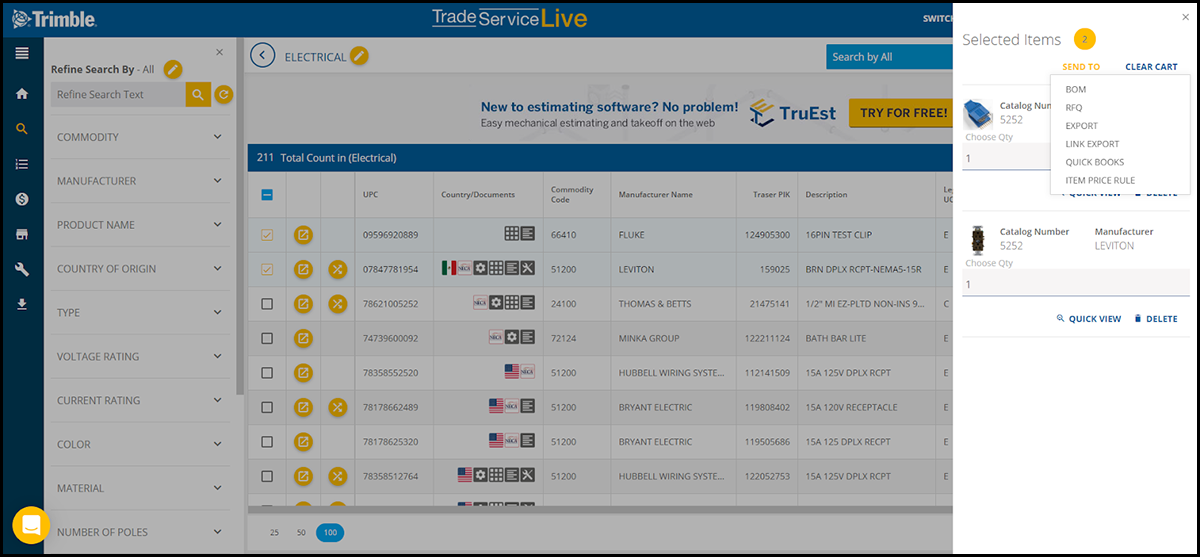Screen dimensions: 1200x557
Task: Open QUICK VIEW for the Leviton cart item
Action: click(x=1088, y=319)
